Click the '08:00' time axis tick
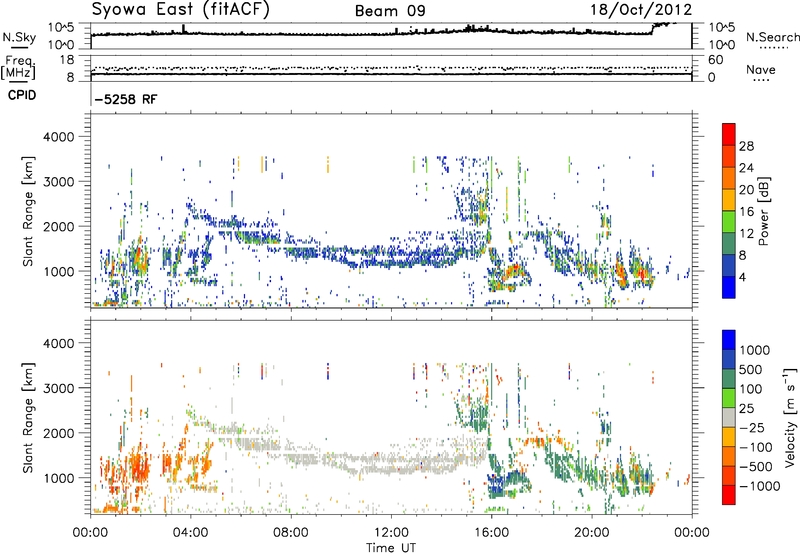800x554 pixels. (291, 533)
